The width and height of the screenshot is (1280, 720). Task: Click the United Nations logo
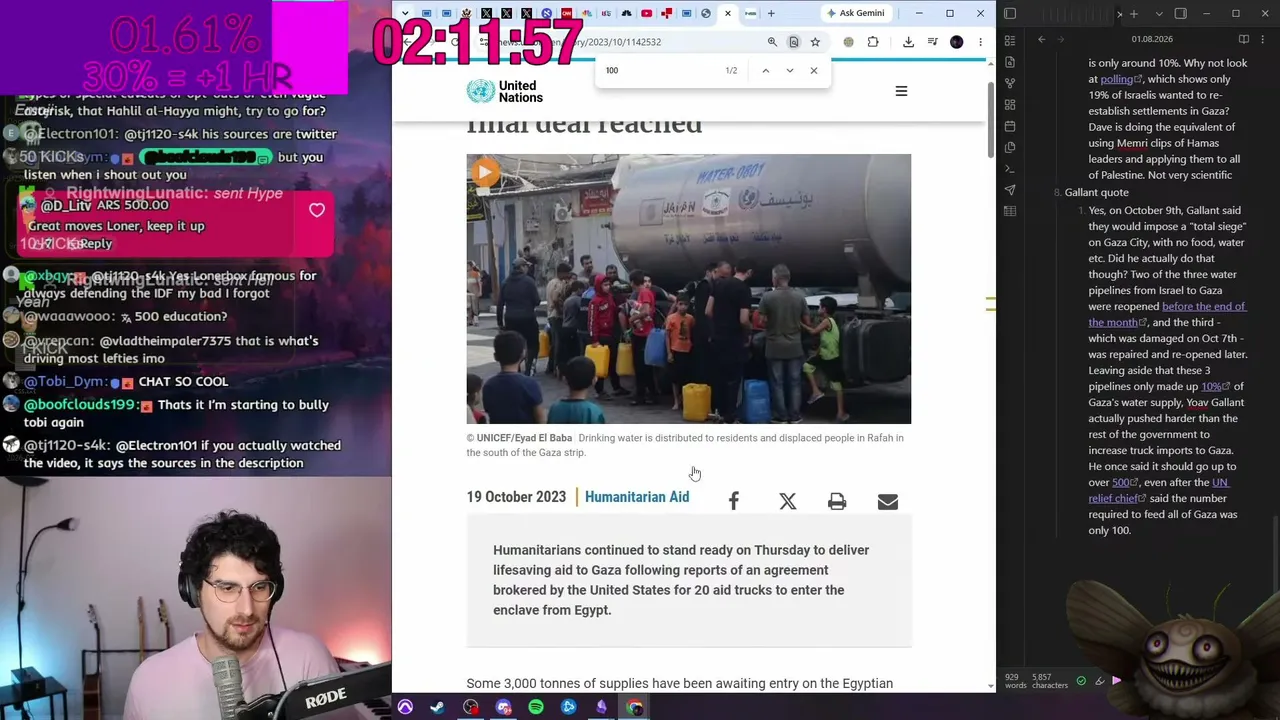[x=505, y=91]
